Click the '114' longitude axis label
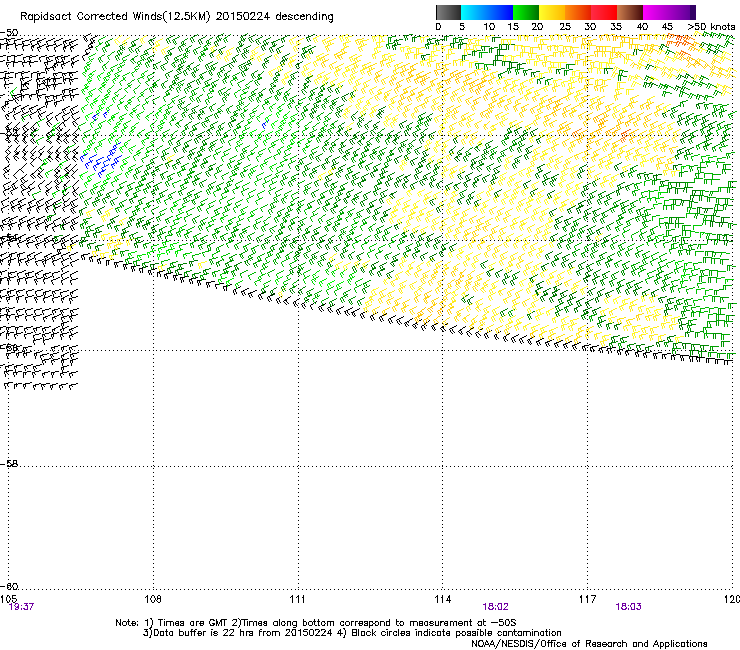Viewport: 740px width, 650px height. [x=442, y=599]
